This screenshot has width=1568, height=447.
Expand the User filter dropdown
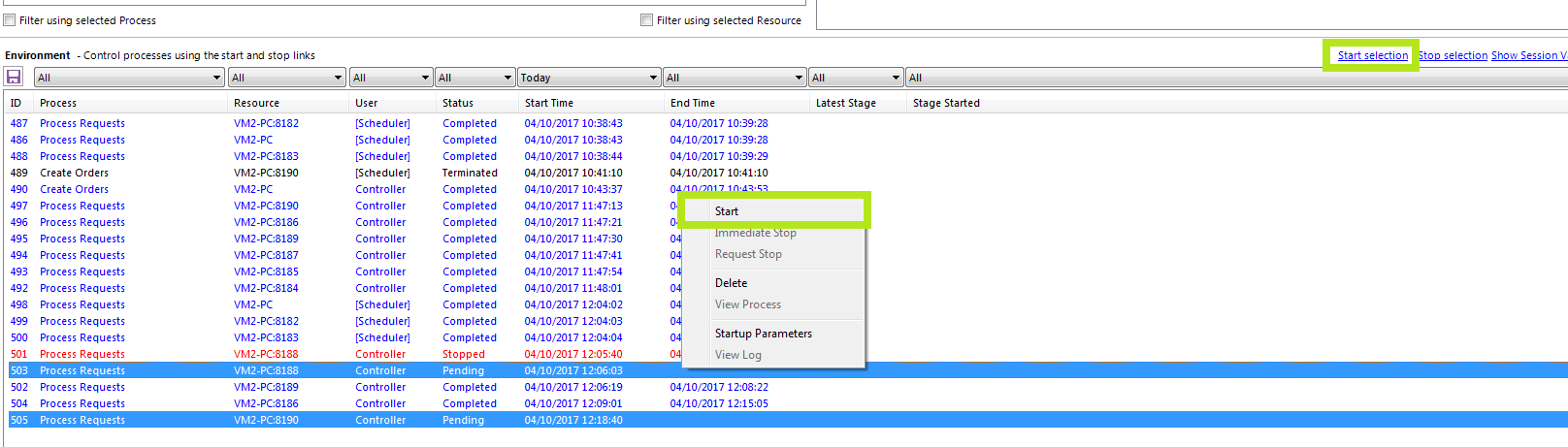click(391, 78)
